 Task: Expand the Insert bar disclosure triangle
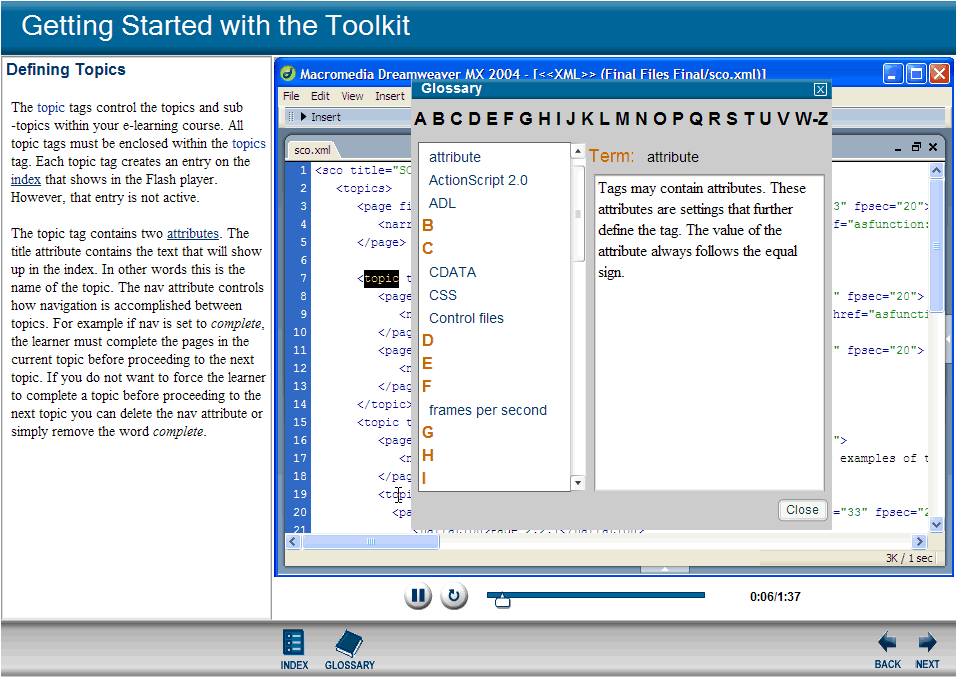tap(303, 117)
